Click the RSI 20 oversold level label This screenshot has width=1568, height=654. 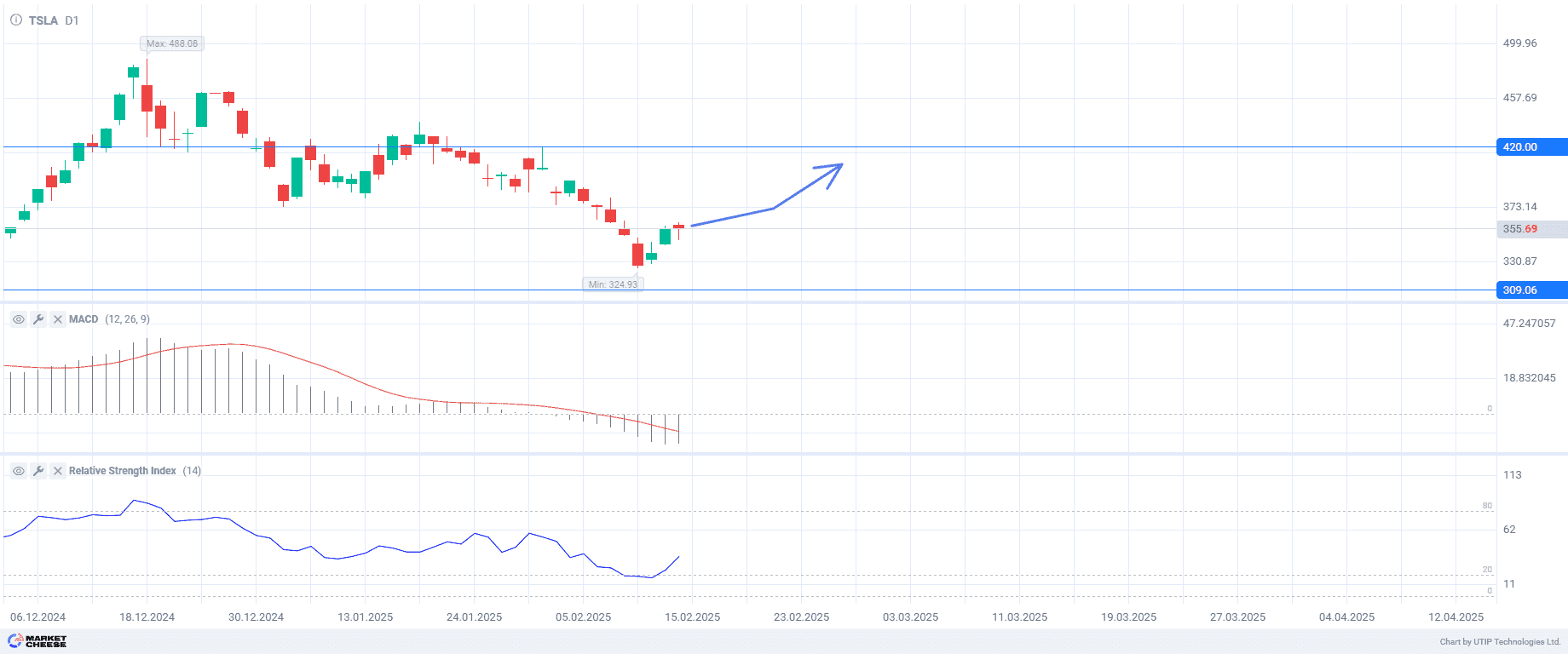[x=1487, y=570]
